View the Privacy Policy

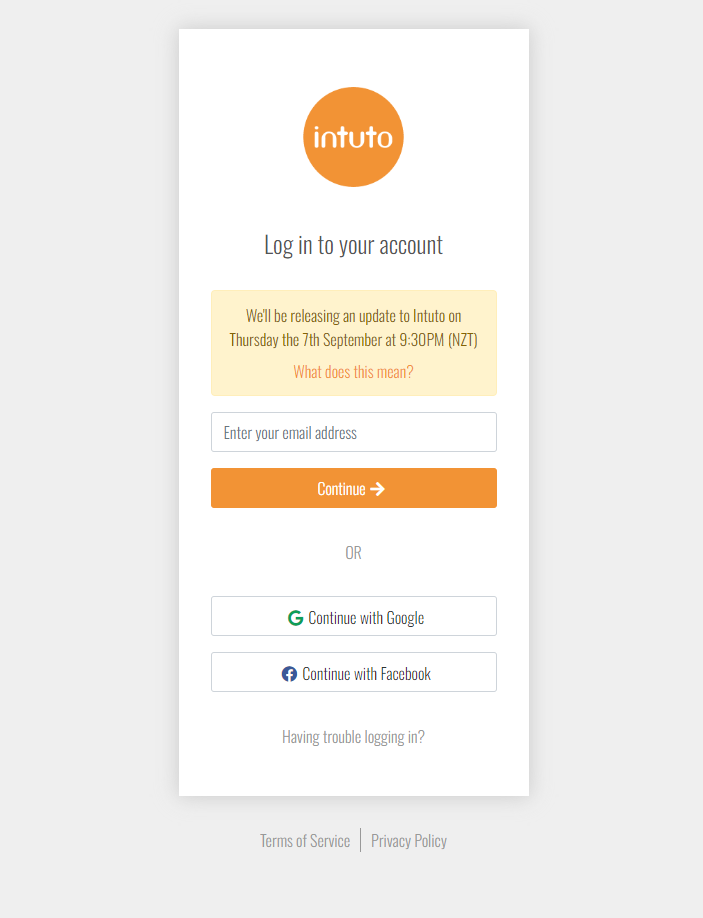click(408, 840)
